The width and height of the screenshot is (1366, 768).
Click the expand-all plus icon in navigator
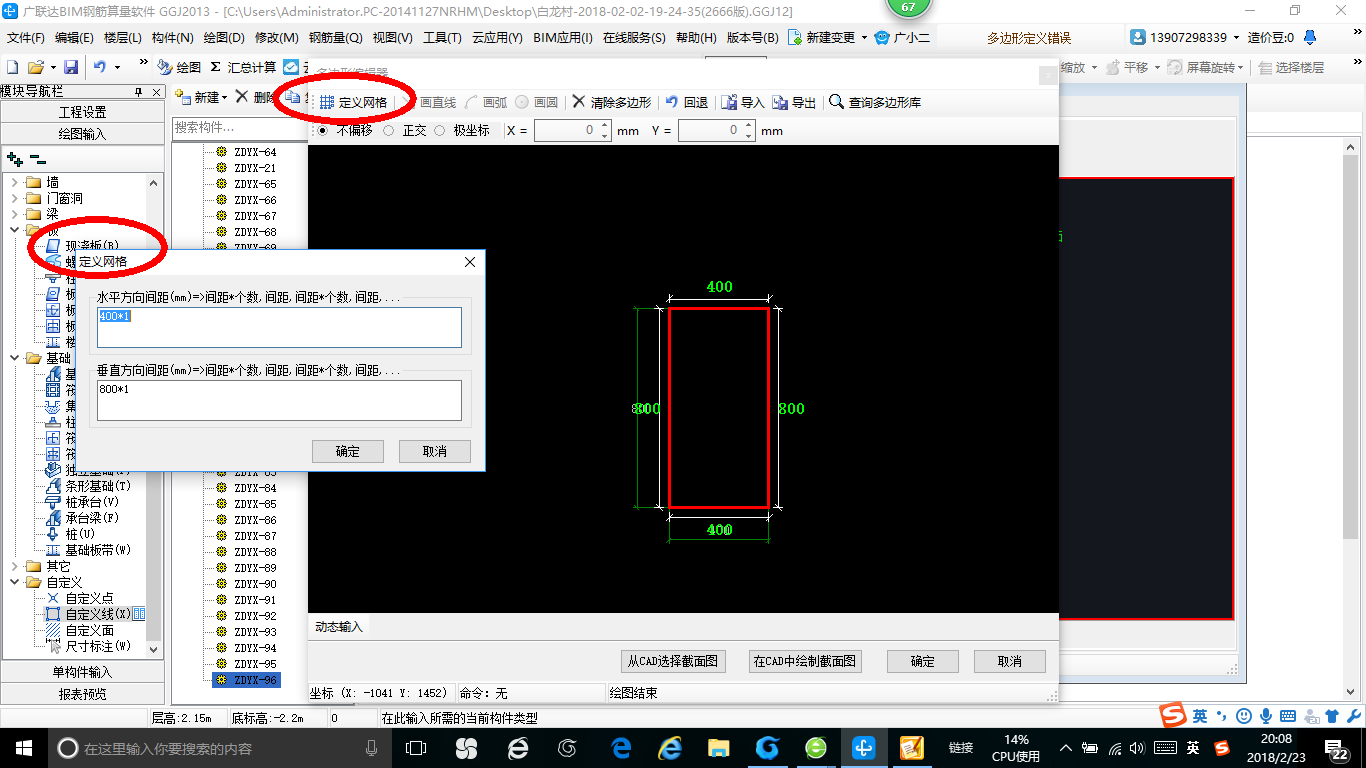14,159
